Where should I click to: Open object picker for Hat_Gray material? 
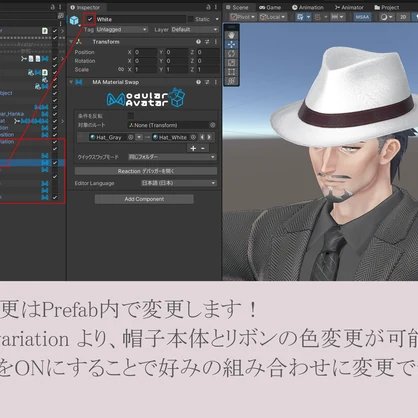pyautogui.click(x=131, y=137)
